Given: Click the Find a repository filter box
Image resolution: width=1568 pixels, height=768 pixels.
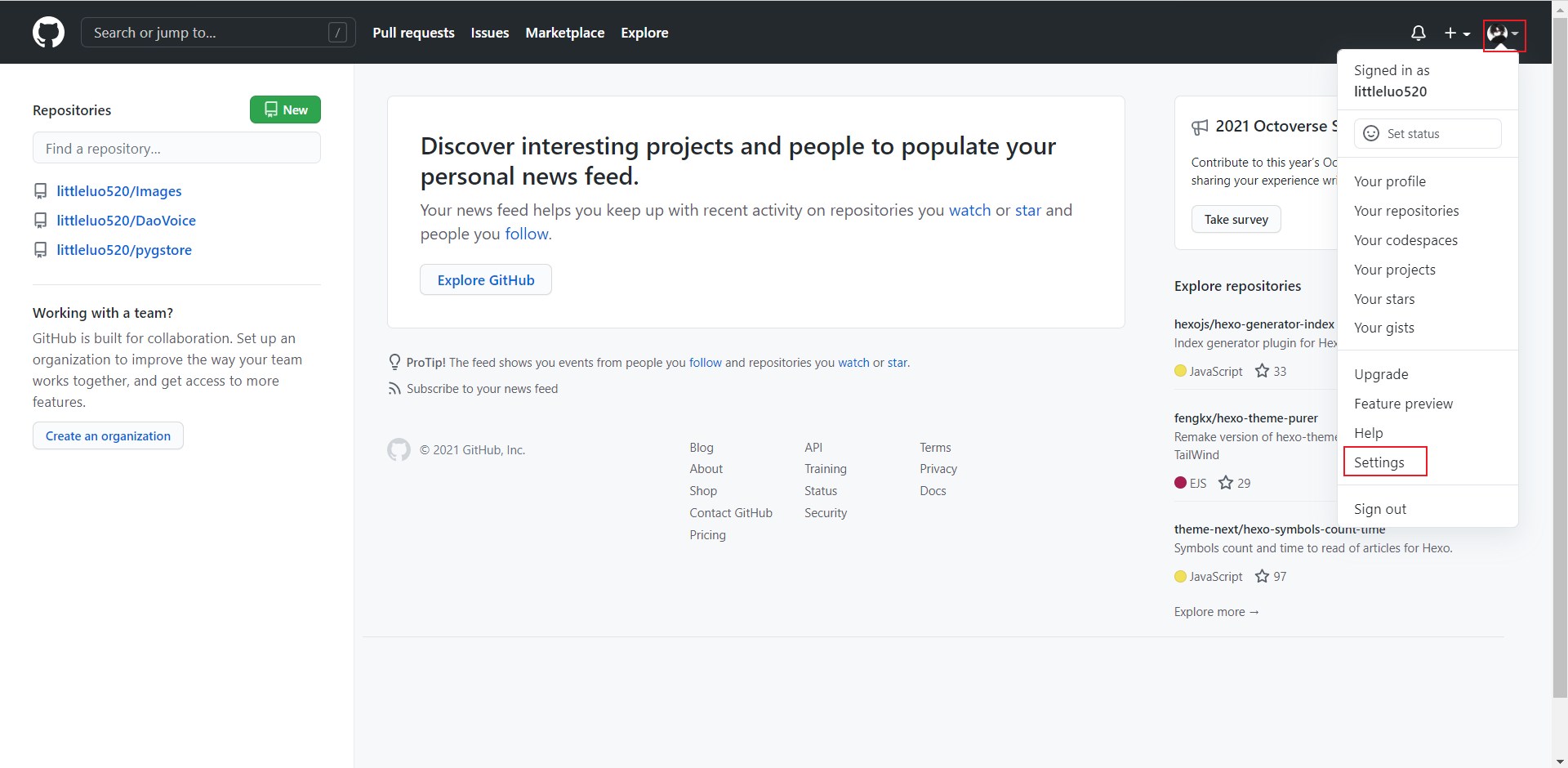Looking at the screenshot, I should click(x=176, y=148).
